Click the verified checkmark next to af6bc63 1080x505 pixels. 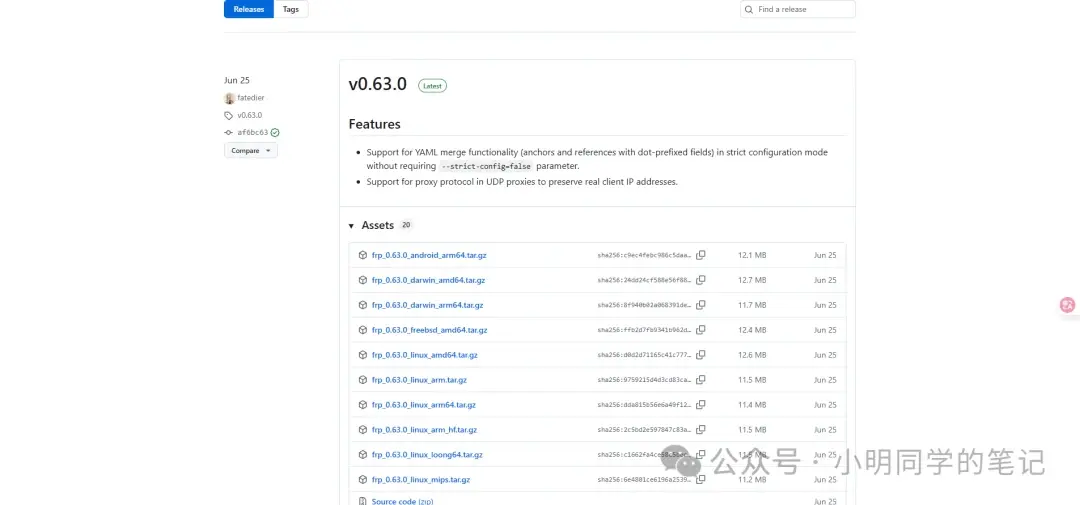[275, 132]
